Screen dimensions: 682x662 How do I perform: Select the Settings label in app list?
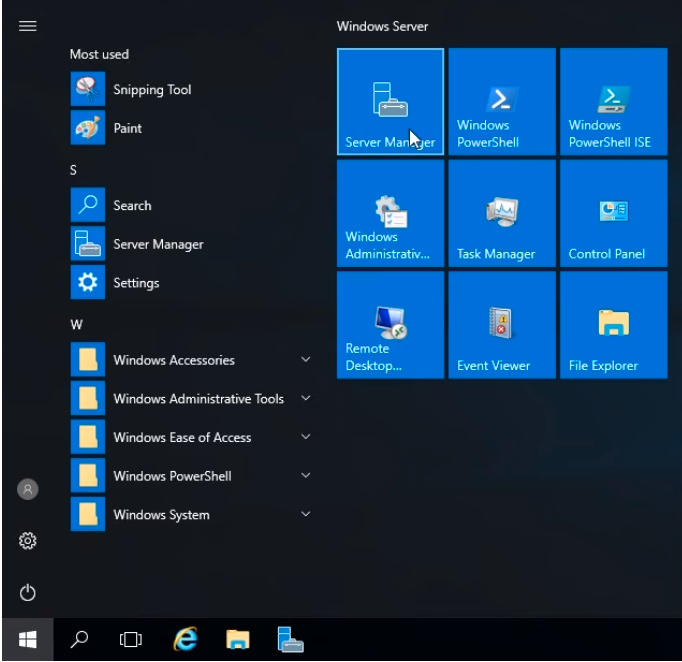(x=136, y=283)
